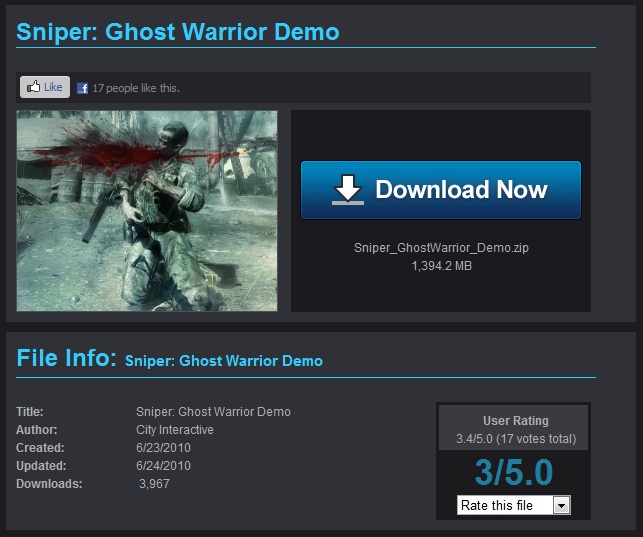The width and height of the screenshot is (643, 537).
Task: Click the User Rating label
Action: tap(515, 421)
